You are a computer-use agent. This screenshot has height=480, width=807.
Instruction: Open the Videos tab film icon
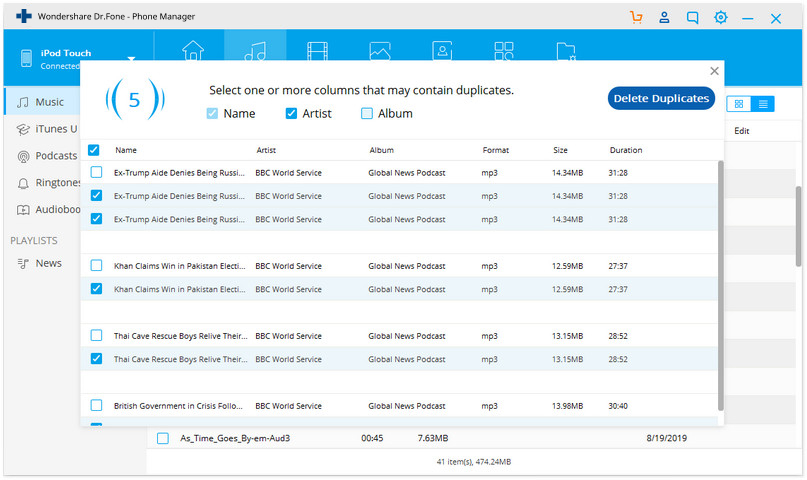click(x=318, y=51)
